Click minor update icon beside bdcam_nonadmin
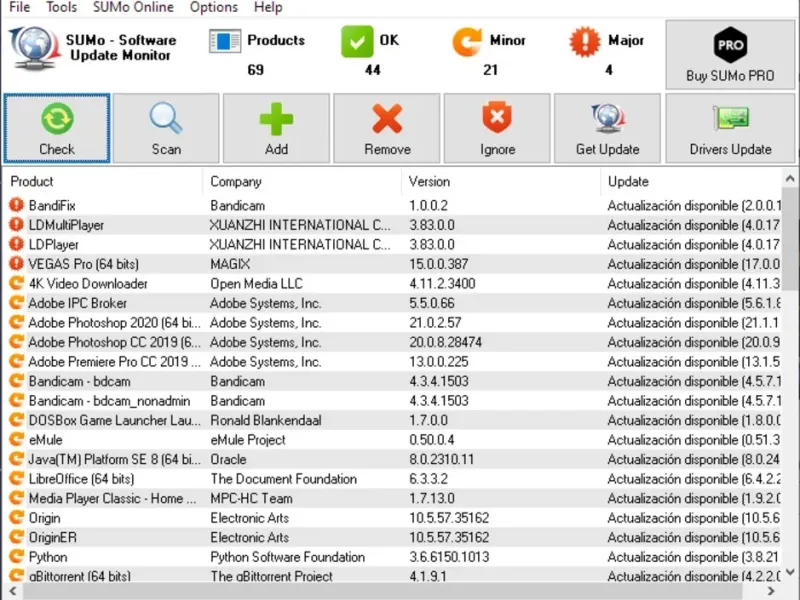 click(16, 401)
